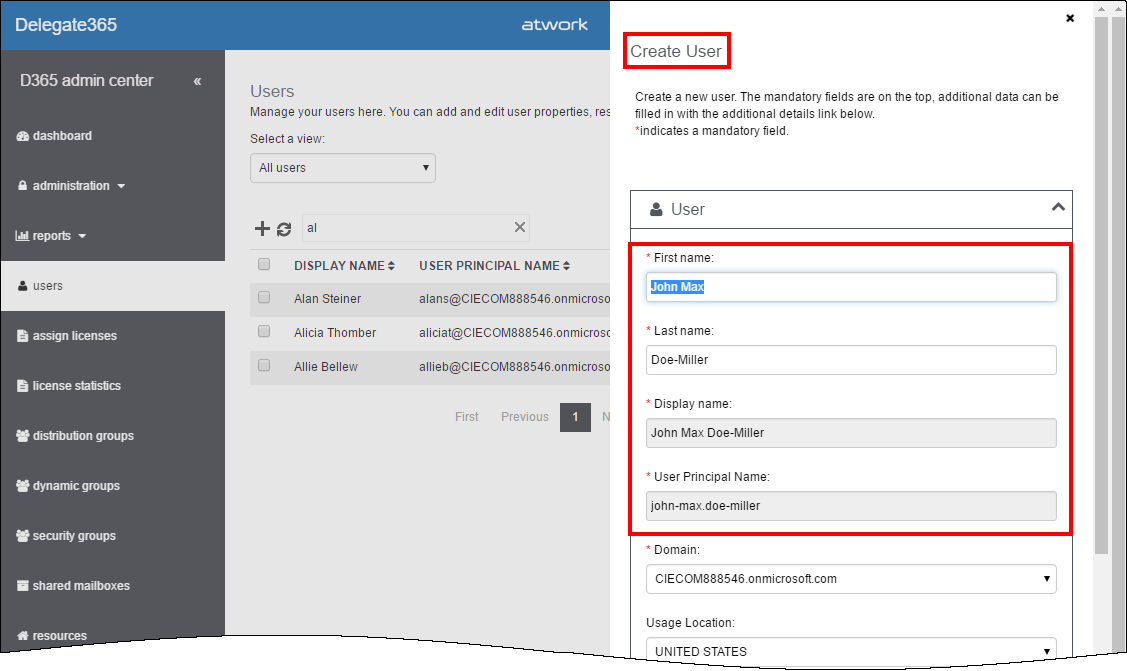Open Alicia Thomber user entry

[x=335, y=333]
